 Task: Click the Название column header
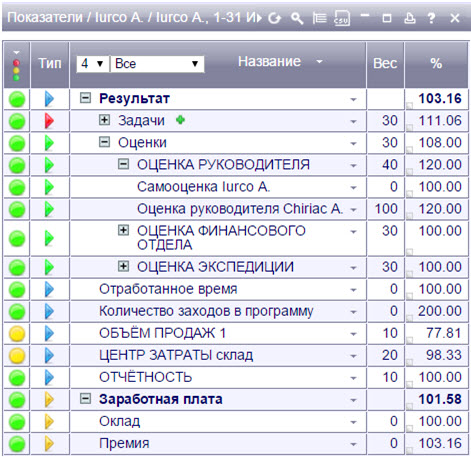coord(269,62)
